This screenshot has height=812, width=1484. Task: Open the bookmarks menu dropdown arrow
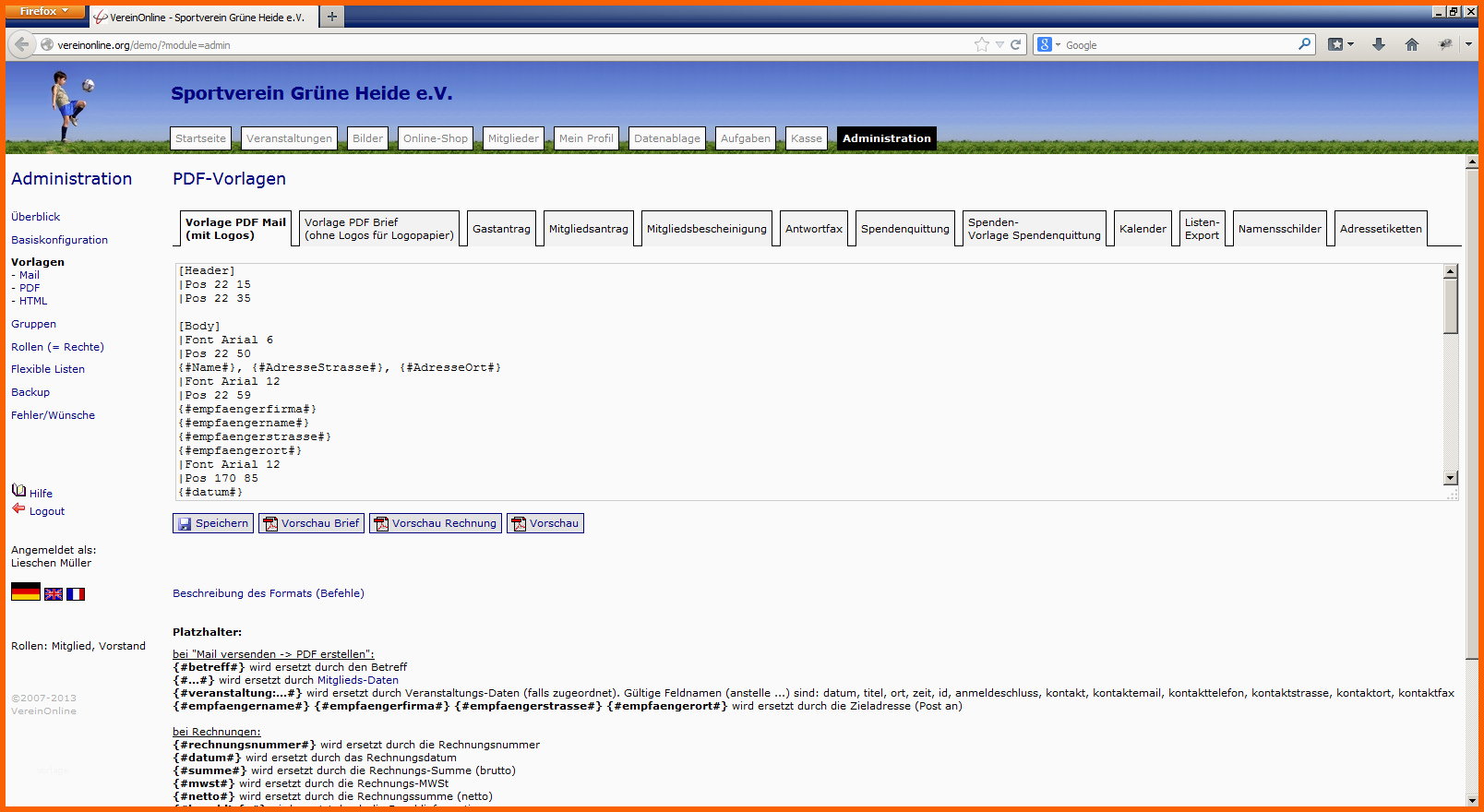click(1351, 44)
